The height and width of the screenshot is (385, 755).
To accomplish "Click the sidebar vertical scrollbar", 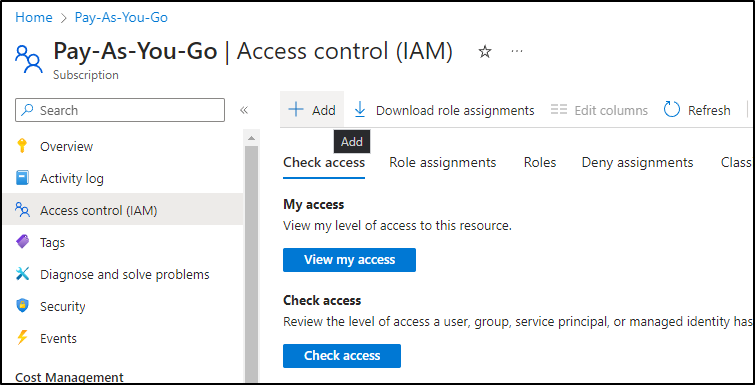I will pos(251,264).
